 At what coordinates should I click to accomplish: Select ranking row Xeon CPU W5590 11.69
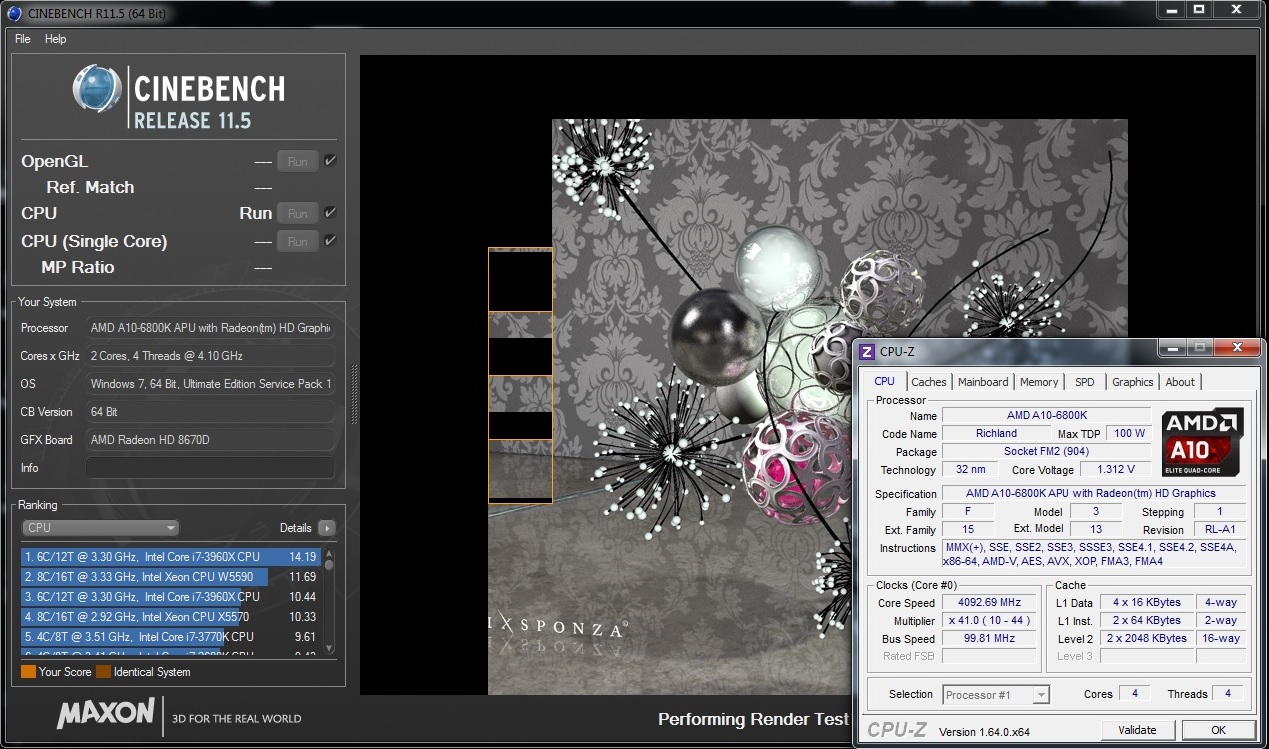point(171,577)
